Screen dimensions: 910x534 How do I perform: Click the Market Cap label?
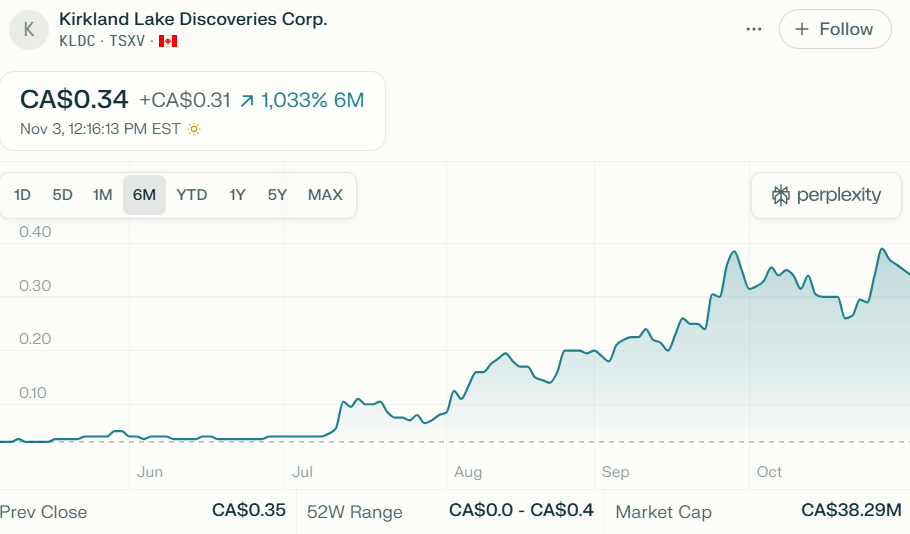[663, 512]
